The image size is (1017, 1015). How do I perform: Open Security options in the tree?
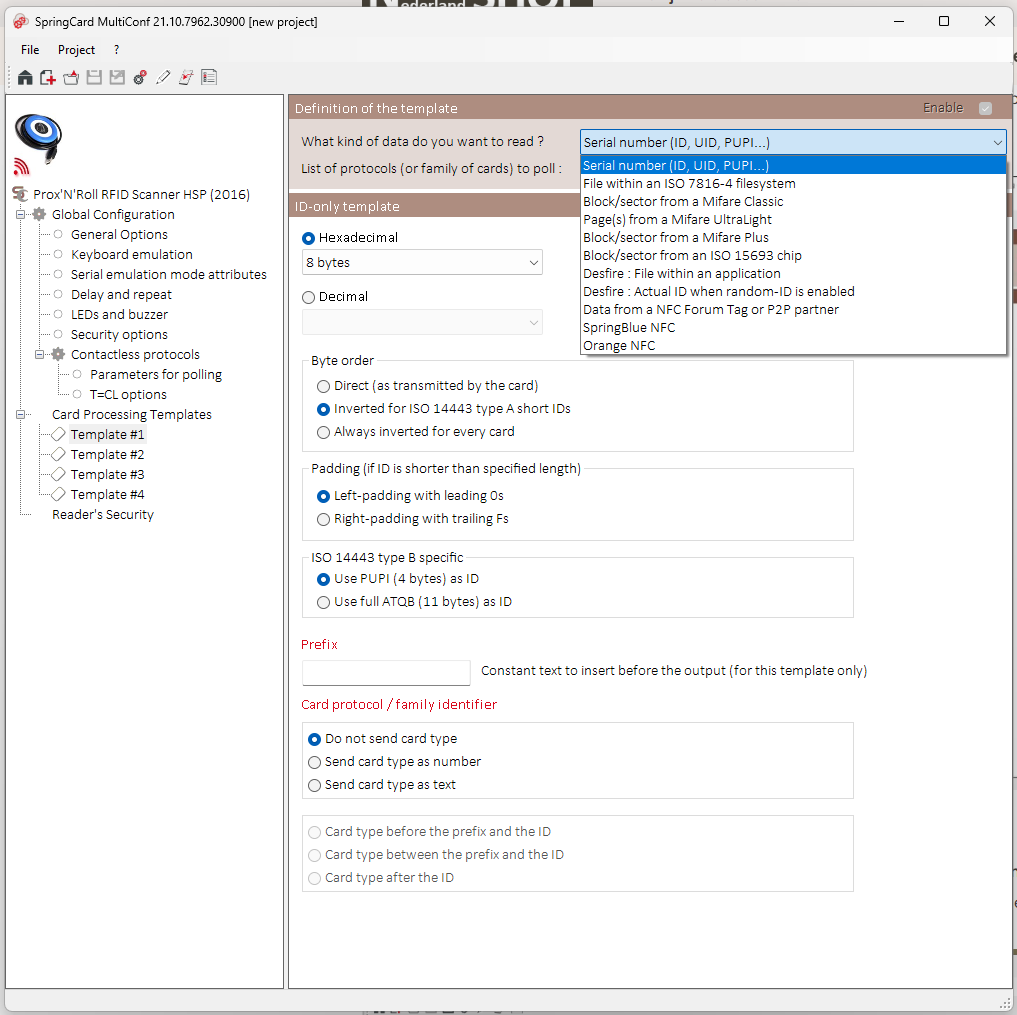[x=119, y=335]
